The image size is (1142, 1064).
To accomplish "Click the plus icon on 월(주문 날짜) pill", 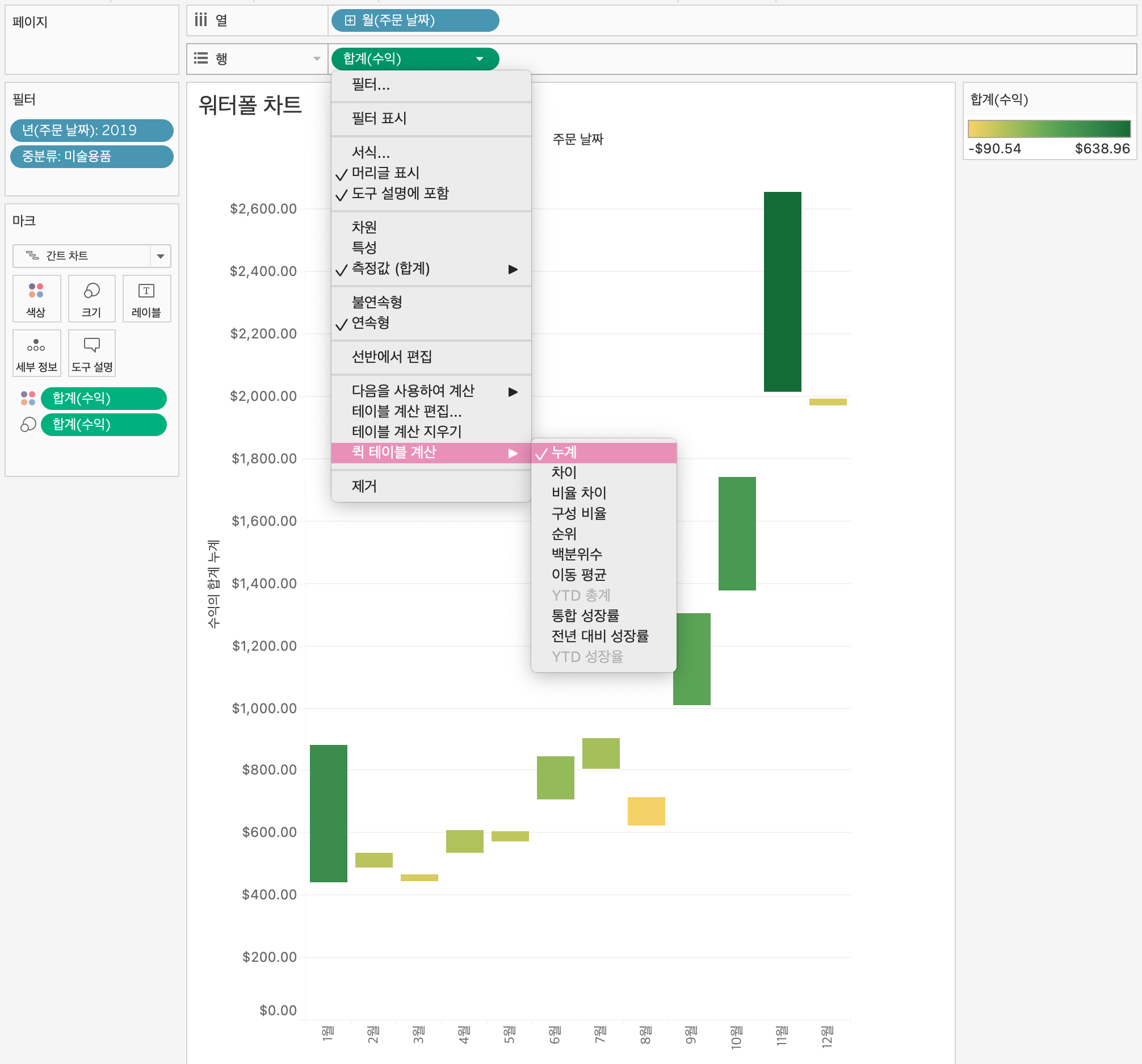I will (x=350, y=20).
